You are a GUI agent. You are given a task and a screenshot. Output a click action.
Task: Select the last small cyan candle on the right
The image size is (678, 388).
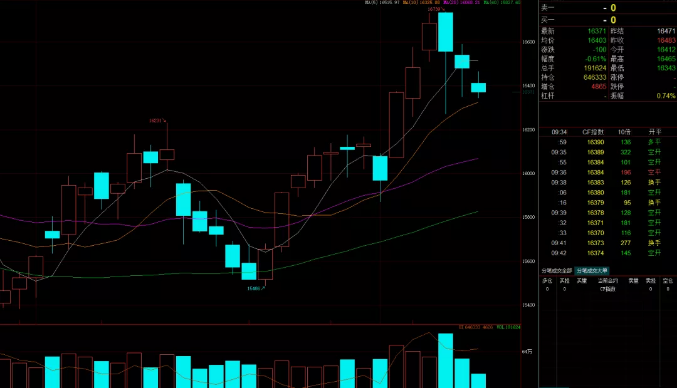click(478, 87)
